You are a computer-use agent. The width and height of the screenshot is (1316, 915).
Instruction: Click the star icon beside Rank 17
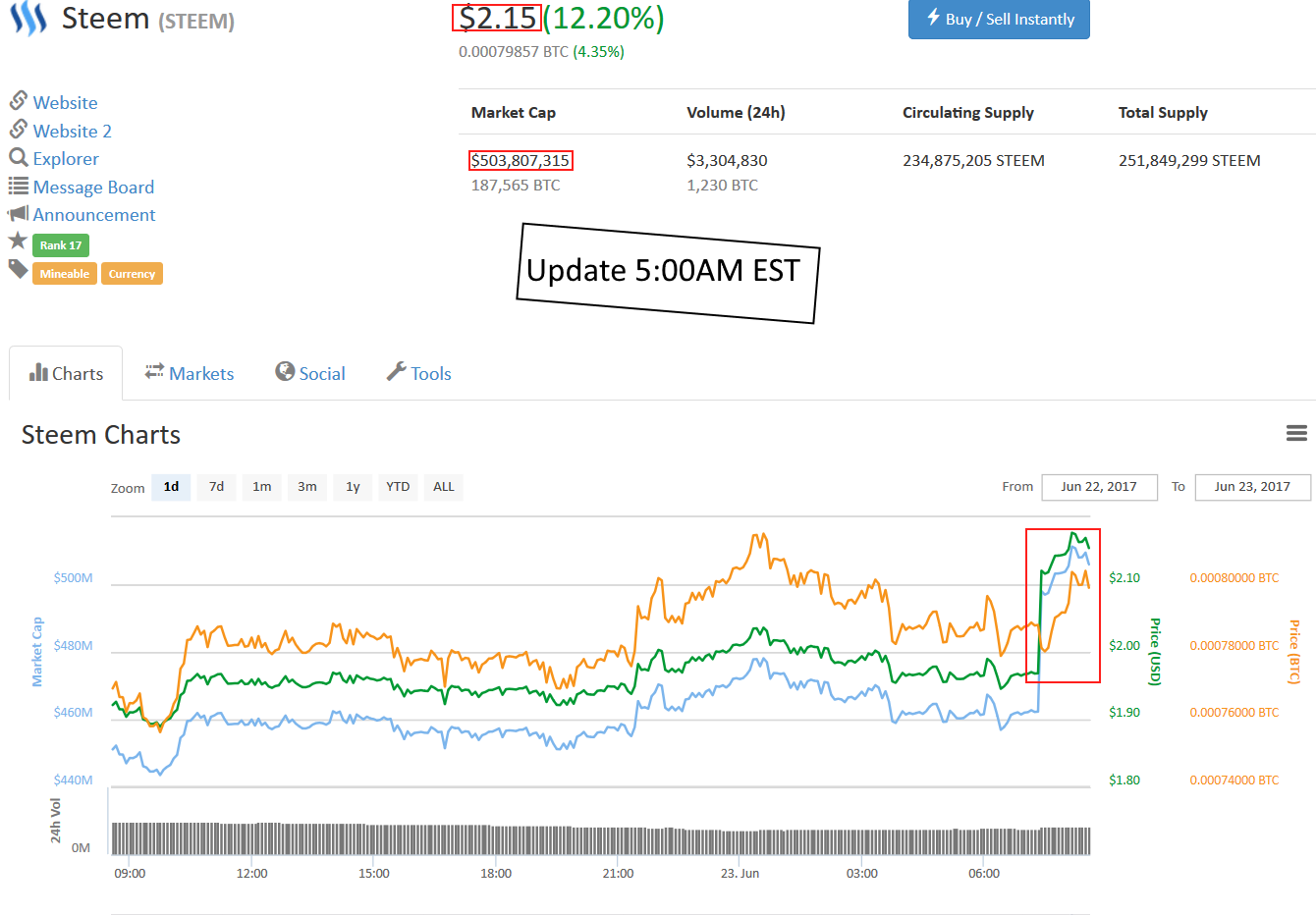point(18,241)
